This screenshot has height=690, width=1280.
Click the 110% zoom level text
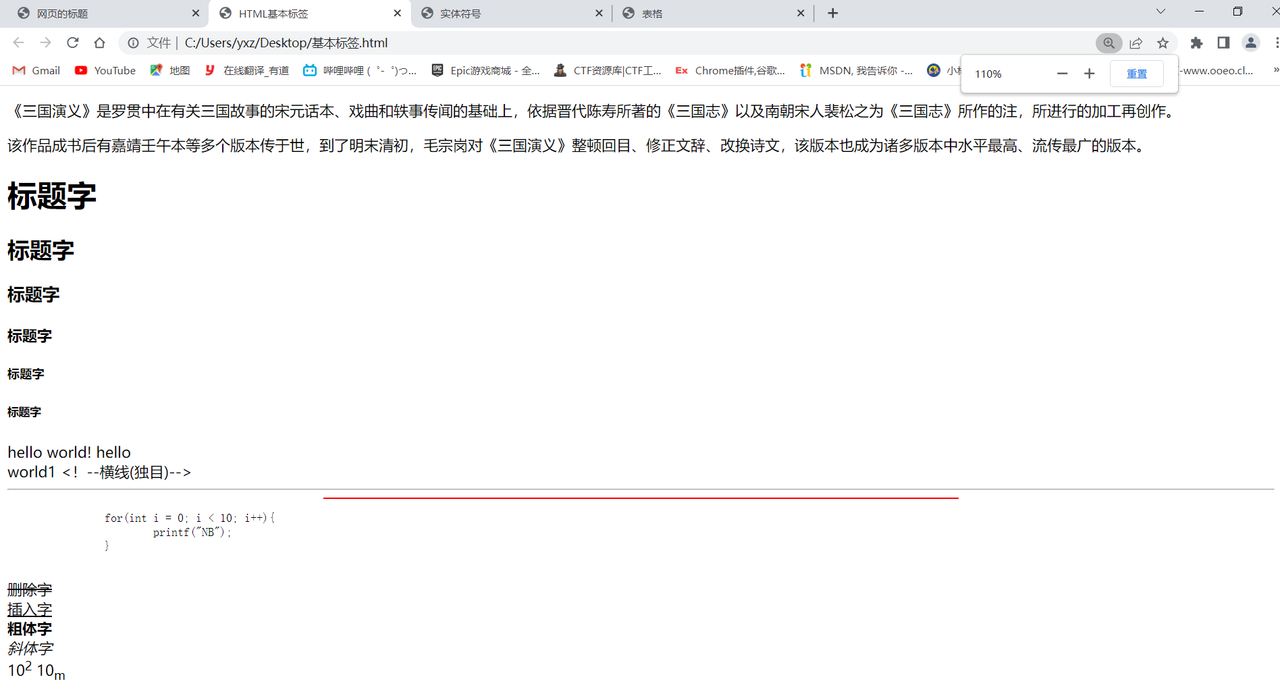988,74
